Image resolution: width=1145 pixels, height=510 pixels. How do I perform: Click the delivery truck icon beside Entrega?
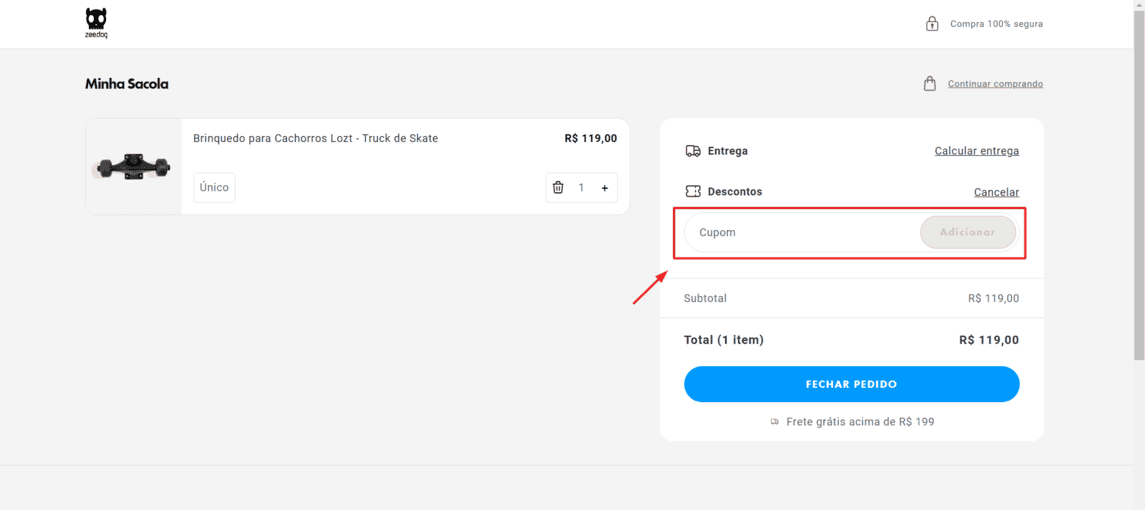click(693, 151)
